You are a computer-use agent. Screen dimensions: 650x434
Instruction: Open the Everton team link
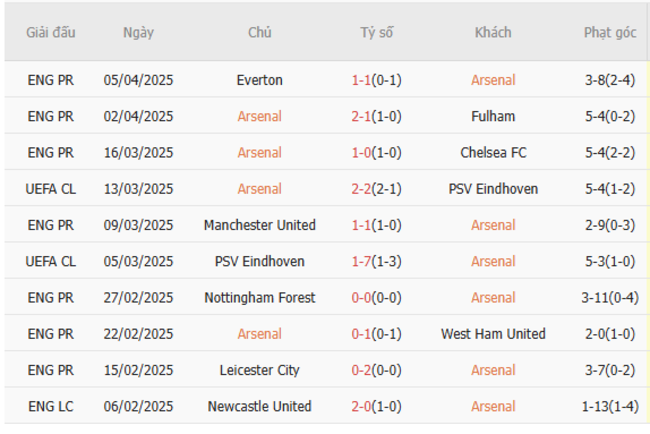[260, 80]
